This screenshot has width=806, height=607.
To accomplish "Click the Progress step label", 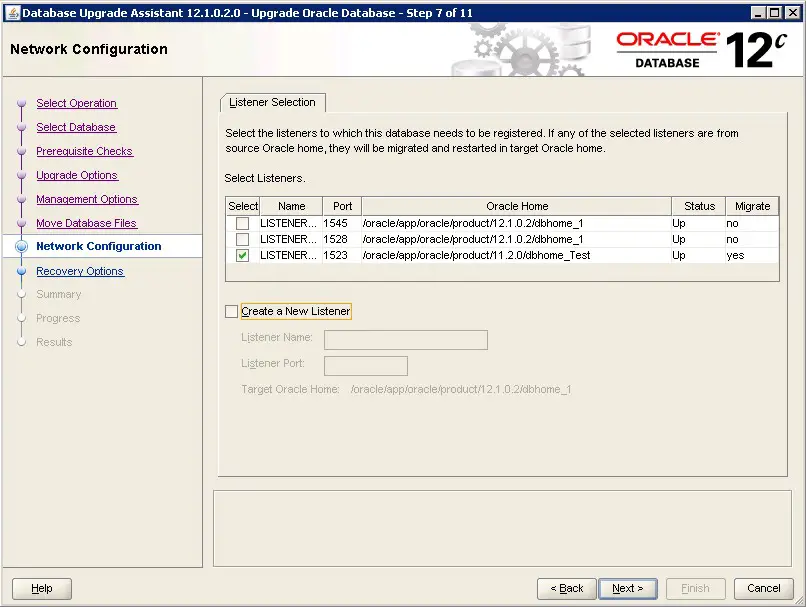I will [x=58, y=318].
